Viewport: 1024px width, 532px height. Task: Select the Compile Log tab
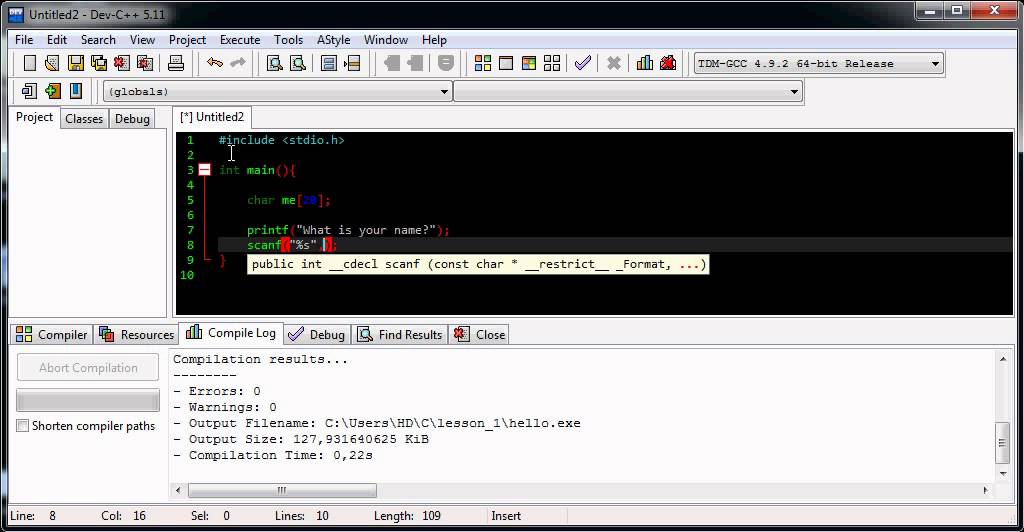231,333
